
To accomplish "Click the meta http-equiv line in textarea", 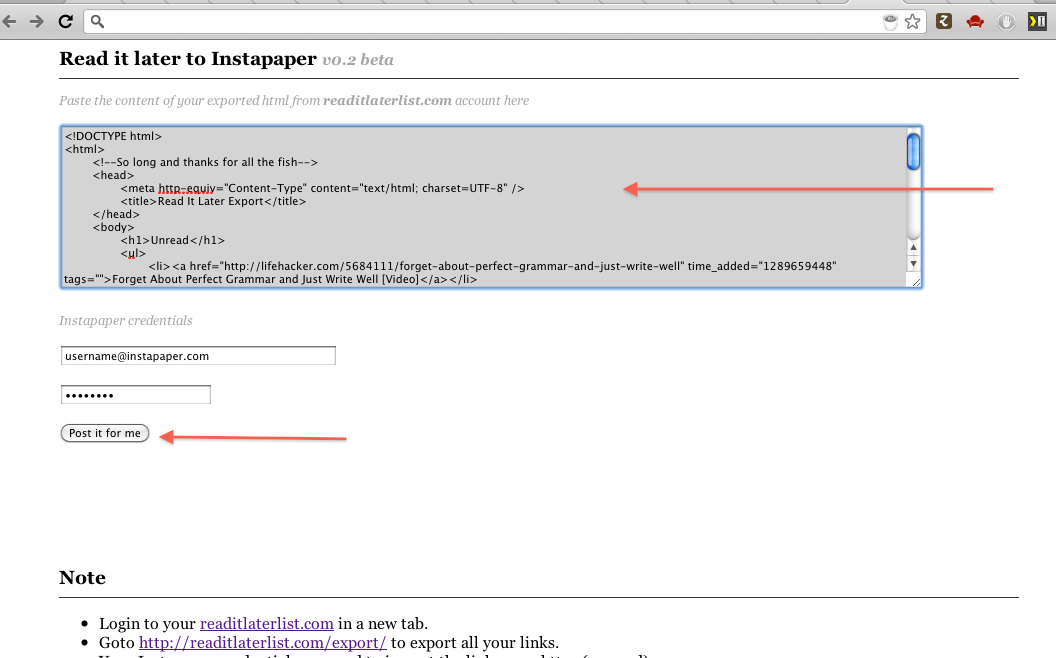I will point(323,189).
